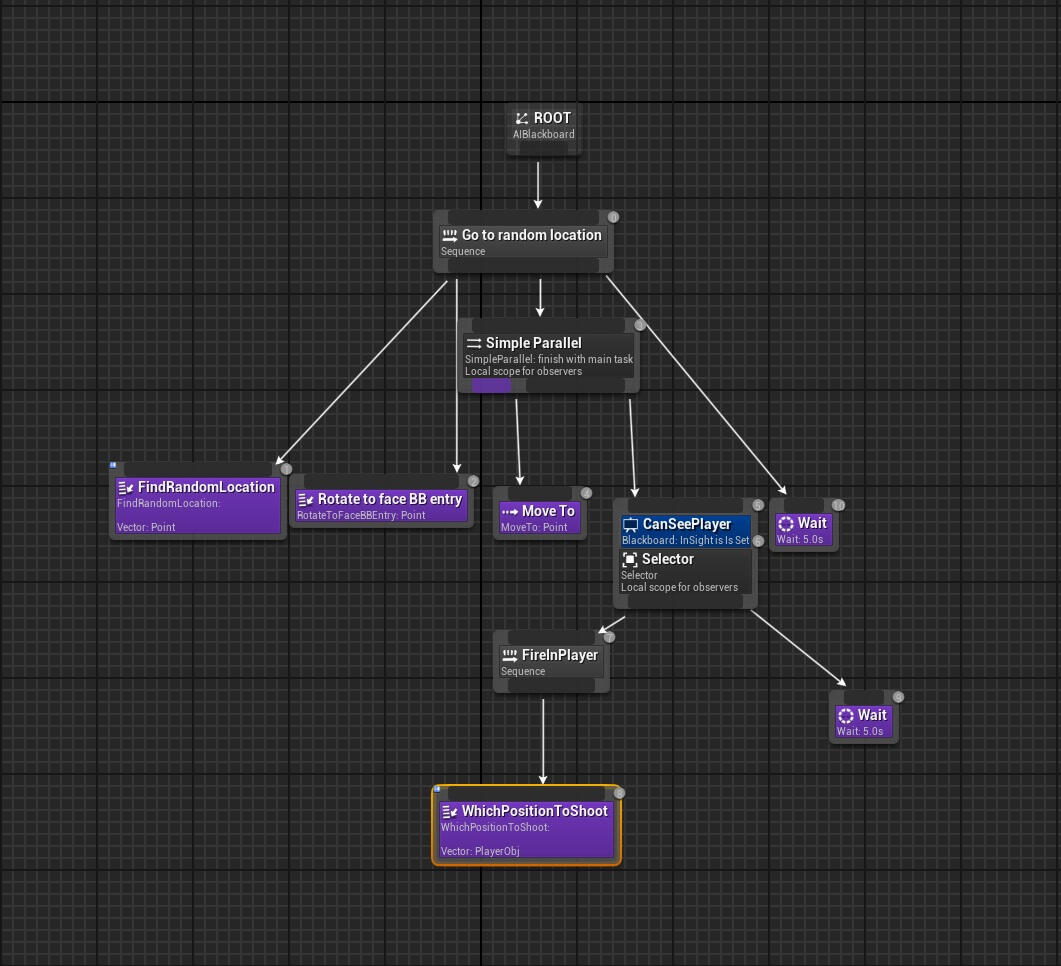Select the Selector composite icon
The image size is (1061, 966).
click(x=630, y=560)
